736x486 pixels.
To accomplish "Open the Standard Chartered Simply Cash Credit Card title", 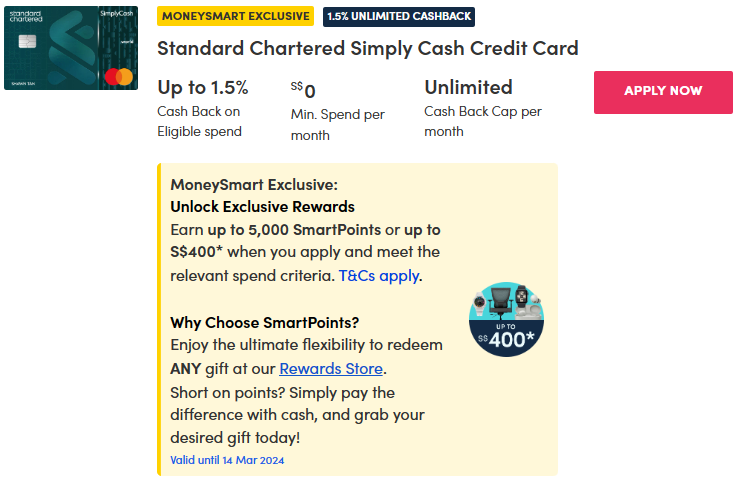I will (368, 48).
